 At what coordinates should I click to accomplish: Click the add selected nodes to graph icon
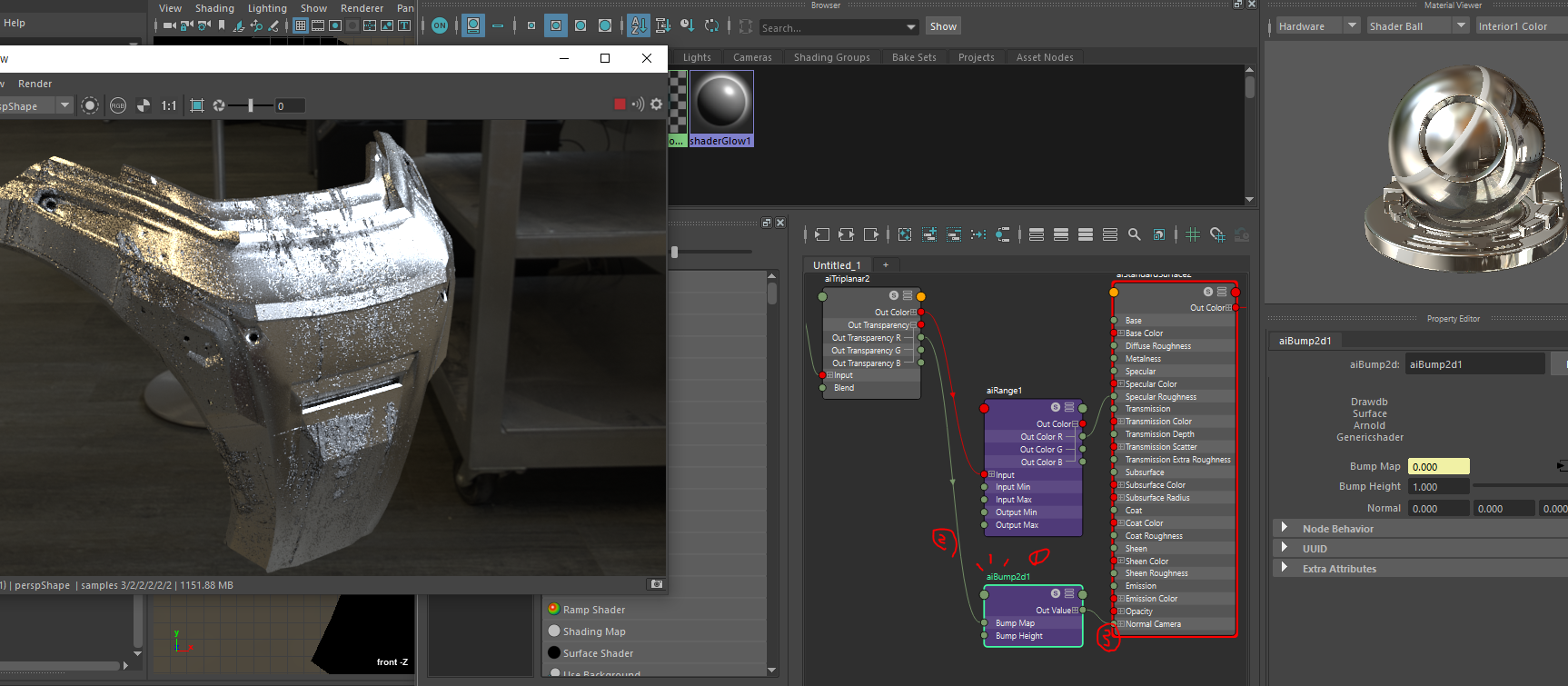[929, 234]
